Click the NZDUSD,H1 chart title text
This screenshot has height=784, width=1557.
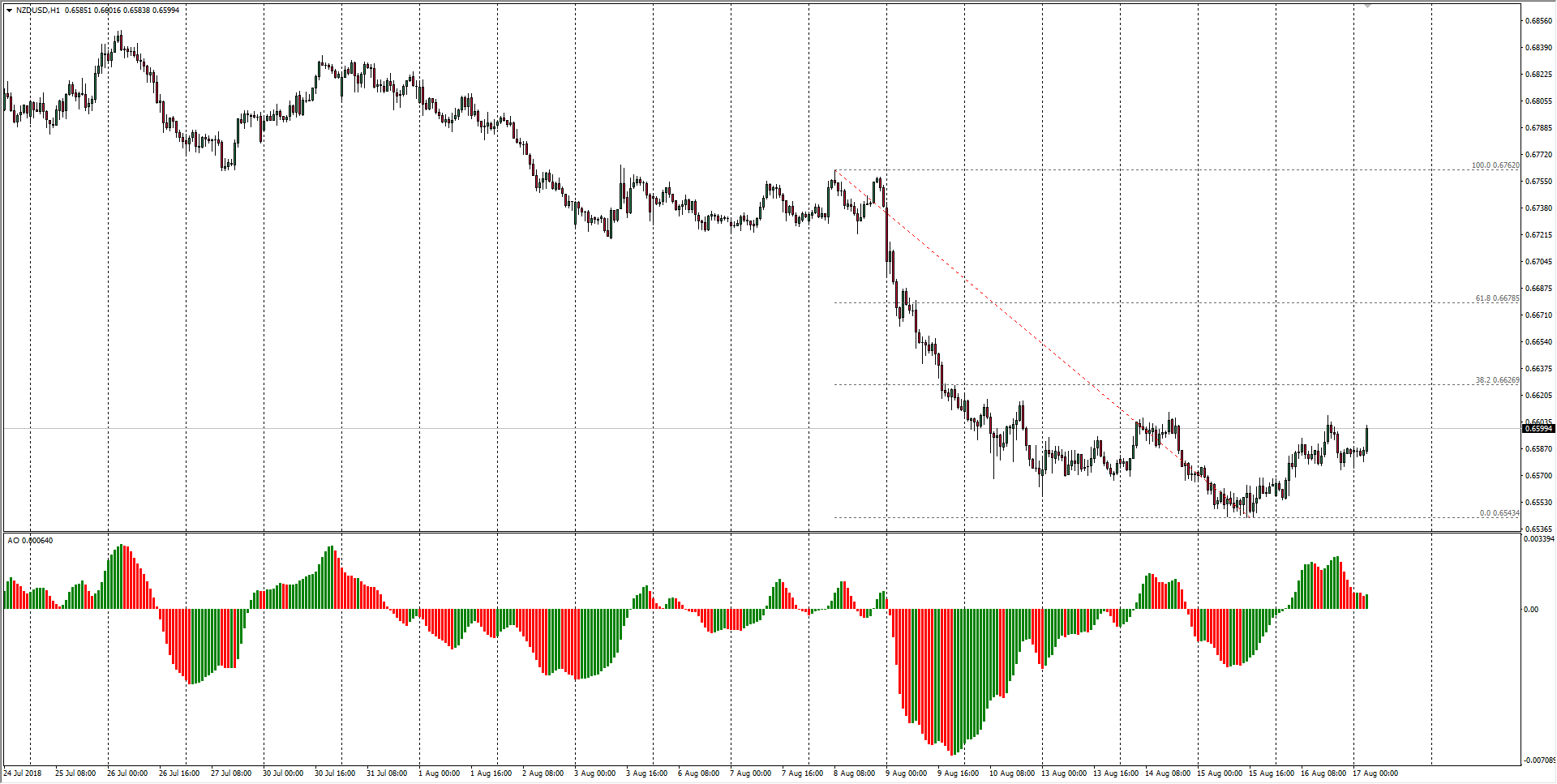(x=37, y=11)
